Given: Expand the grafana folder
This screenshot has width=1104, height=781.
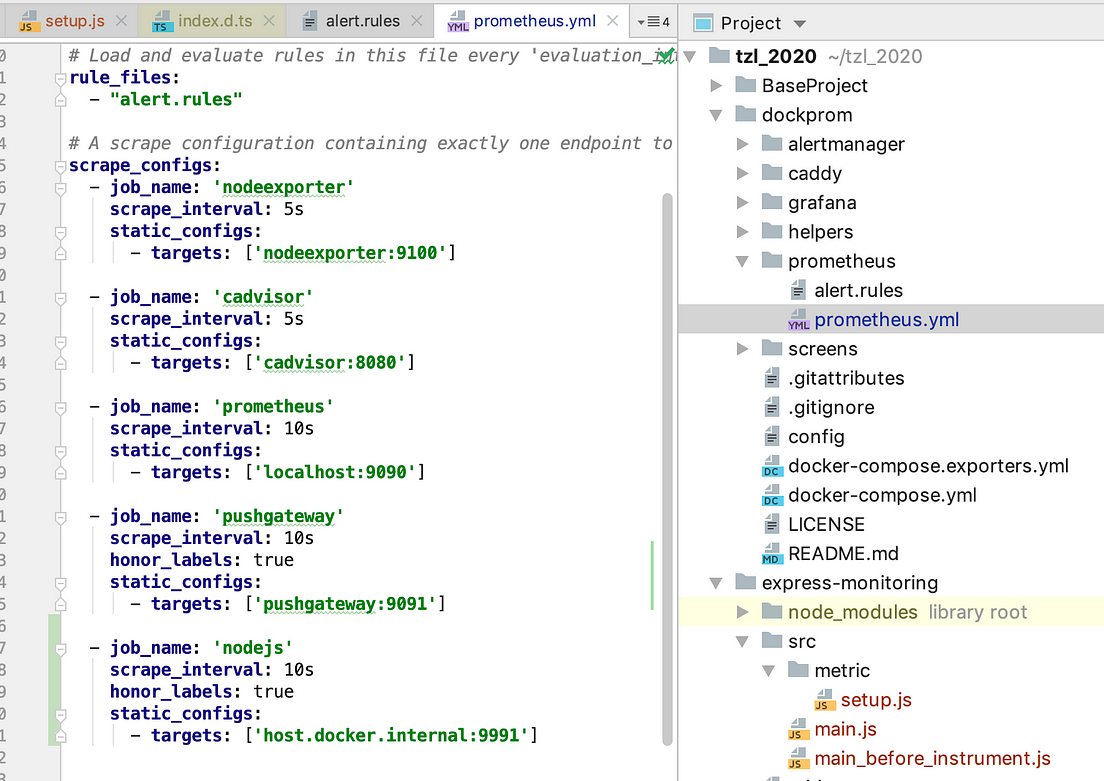Looking at the screenshot, I should point(742,203).
